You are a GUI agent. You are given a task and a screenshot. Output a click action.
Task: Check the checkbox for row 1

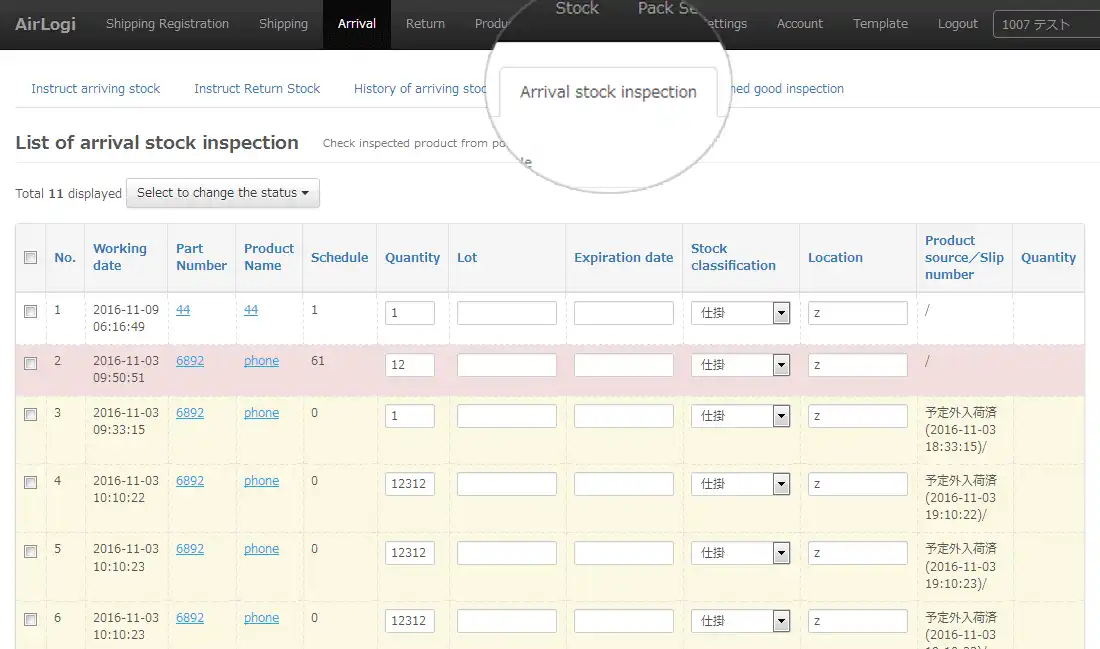(x=31, y=312)
